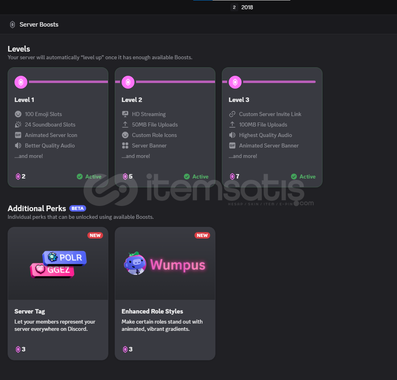Click the Wumpus avatar icon

(x=135, y=264)
